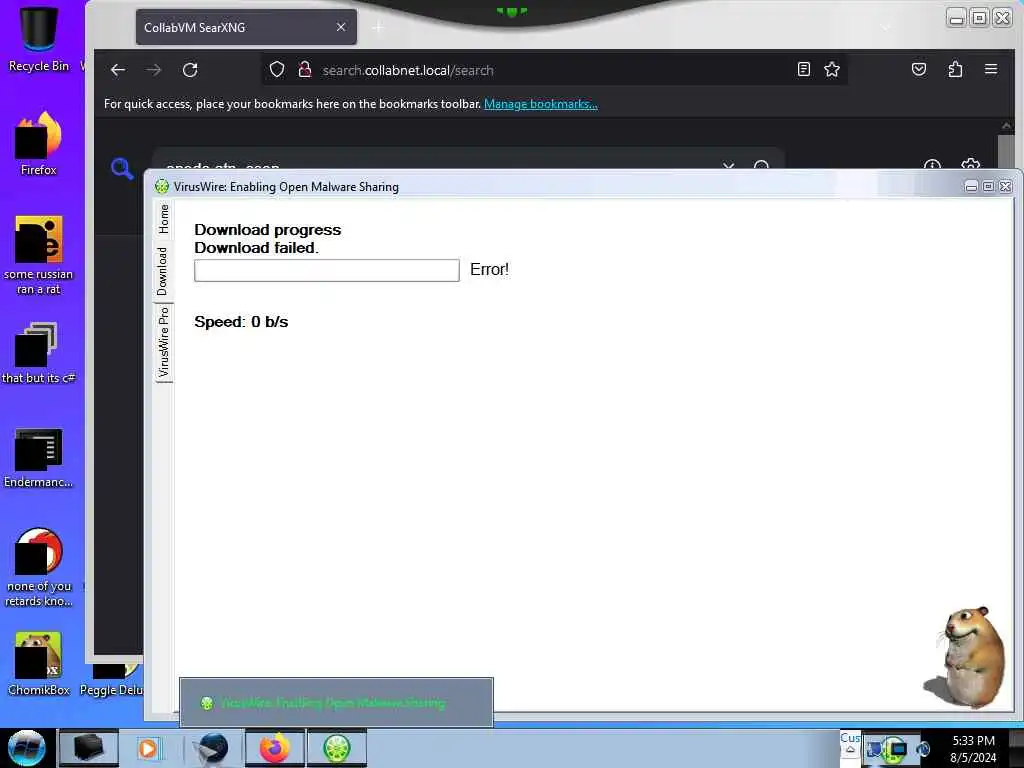
Task: Show hidden tray icons with the arrow
Action: pyautogui.click(x=850, y=750)
